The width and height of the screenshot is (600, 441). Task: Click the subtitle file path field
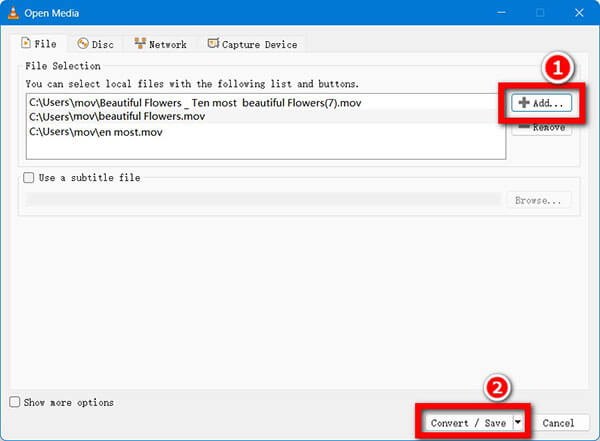point(263,199)
